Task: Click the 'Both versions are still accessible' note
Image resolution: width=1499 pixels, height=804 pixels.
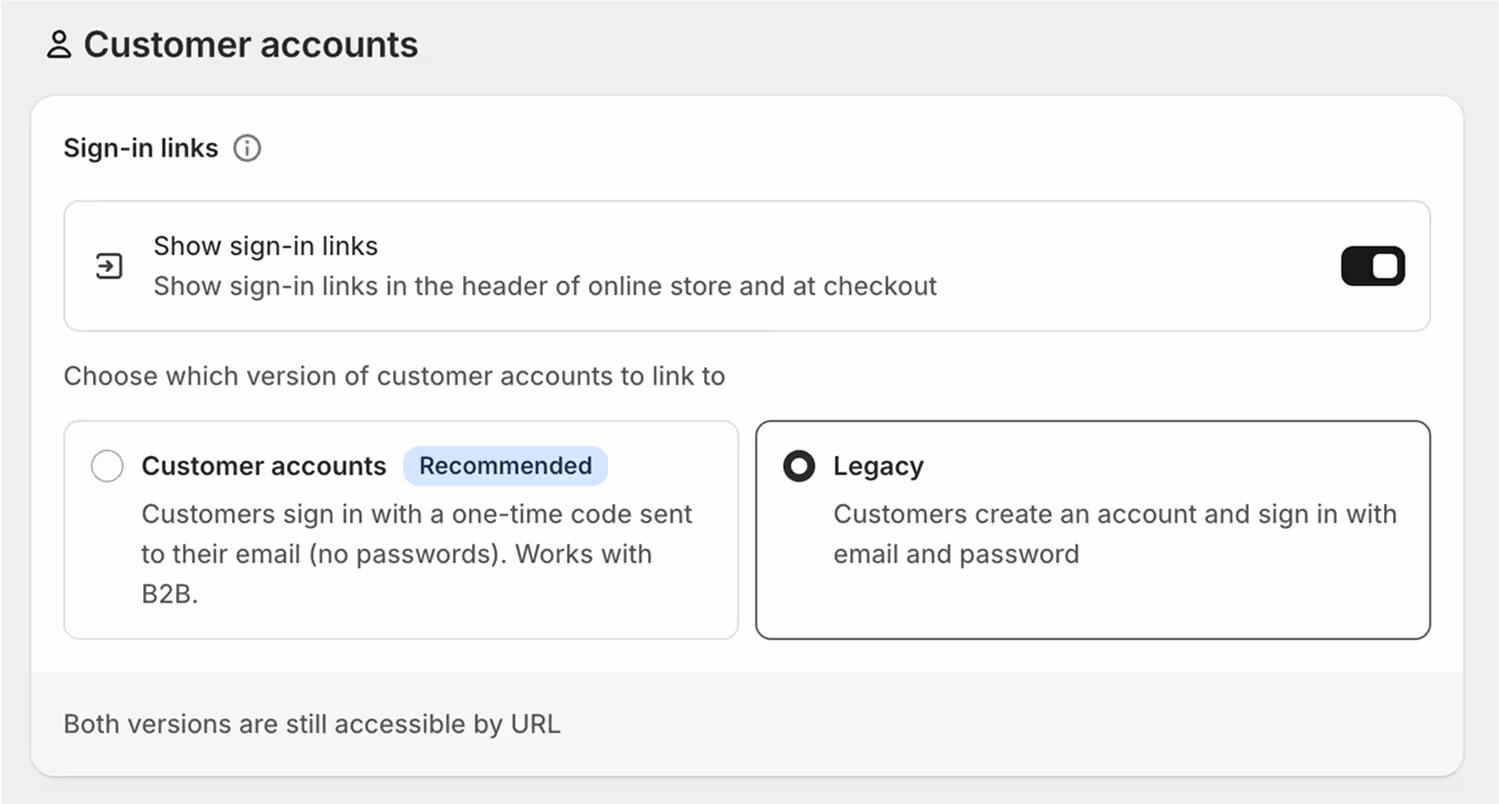Action: 312,724
